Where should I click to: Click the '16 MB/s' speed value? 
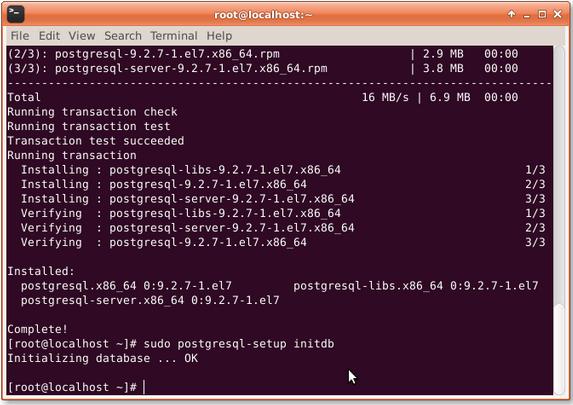coord(385,97)
